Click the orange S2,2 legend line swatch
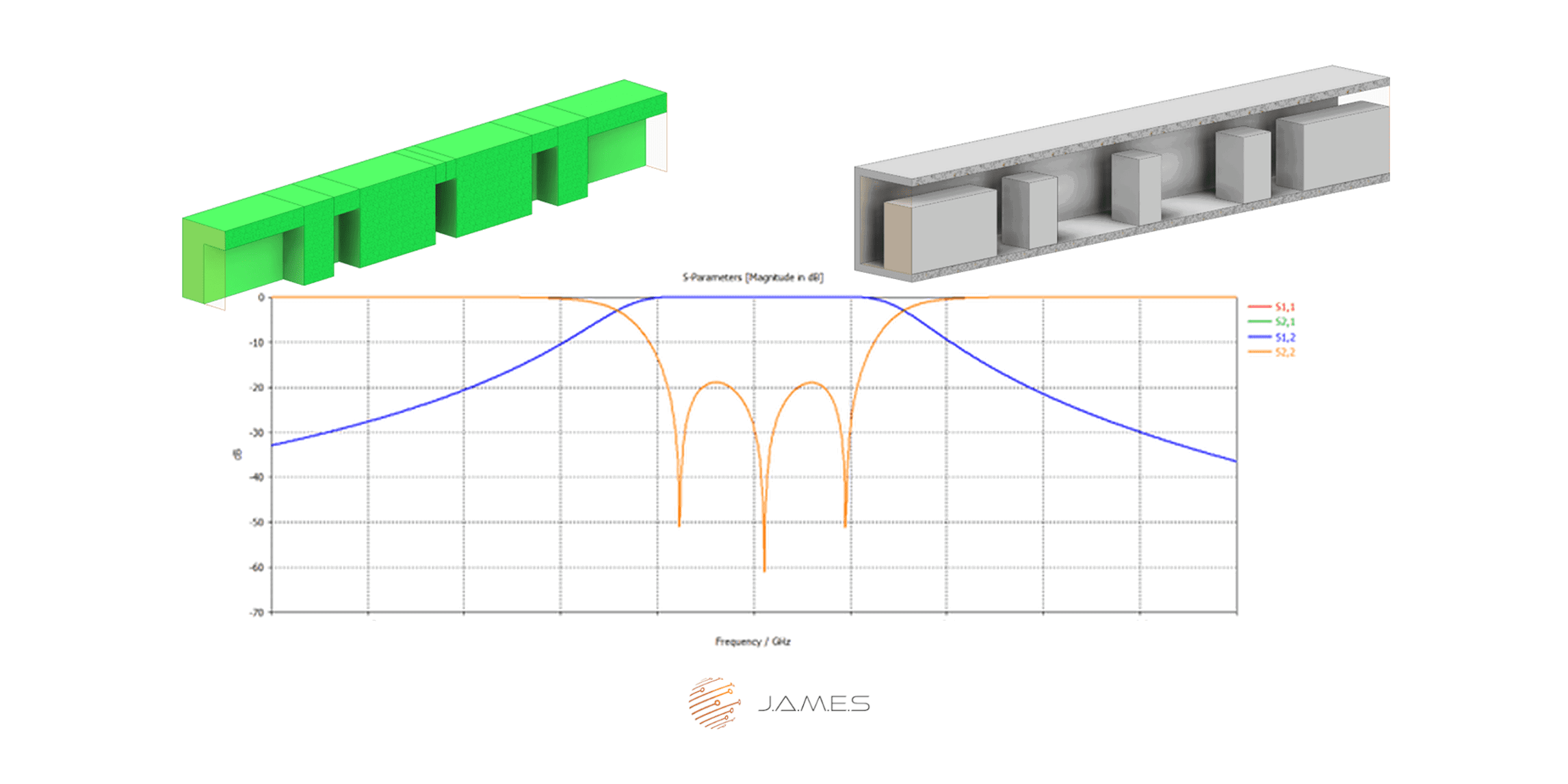This screenshot has height=784, width=1568. [x=1259, y=352]
